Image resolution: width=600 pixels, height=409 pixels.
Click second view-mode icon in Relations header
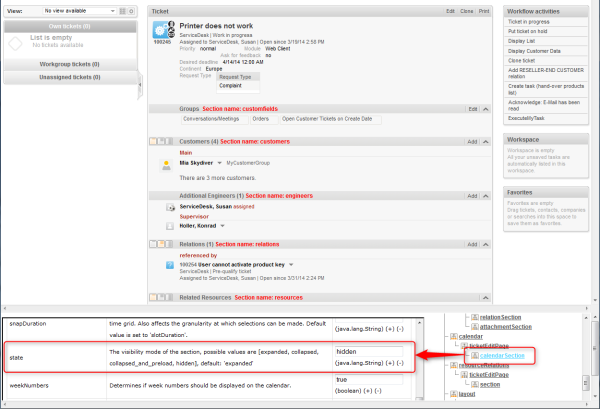[161, 244]
